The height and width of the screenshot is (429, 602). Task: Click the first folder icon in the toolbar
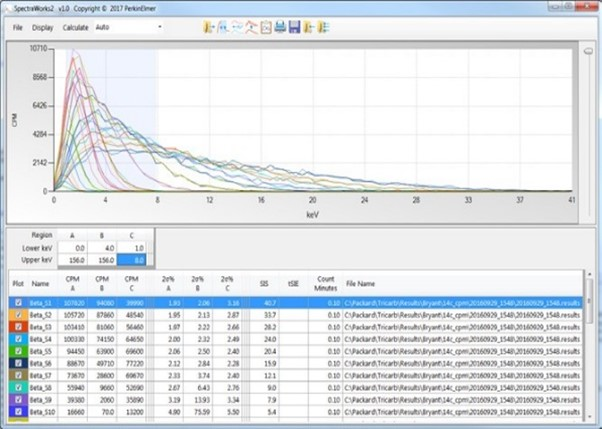208,27
